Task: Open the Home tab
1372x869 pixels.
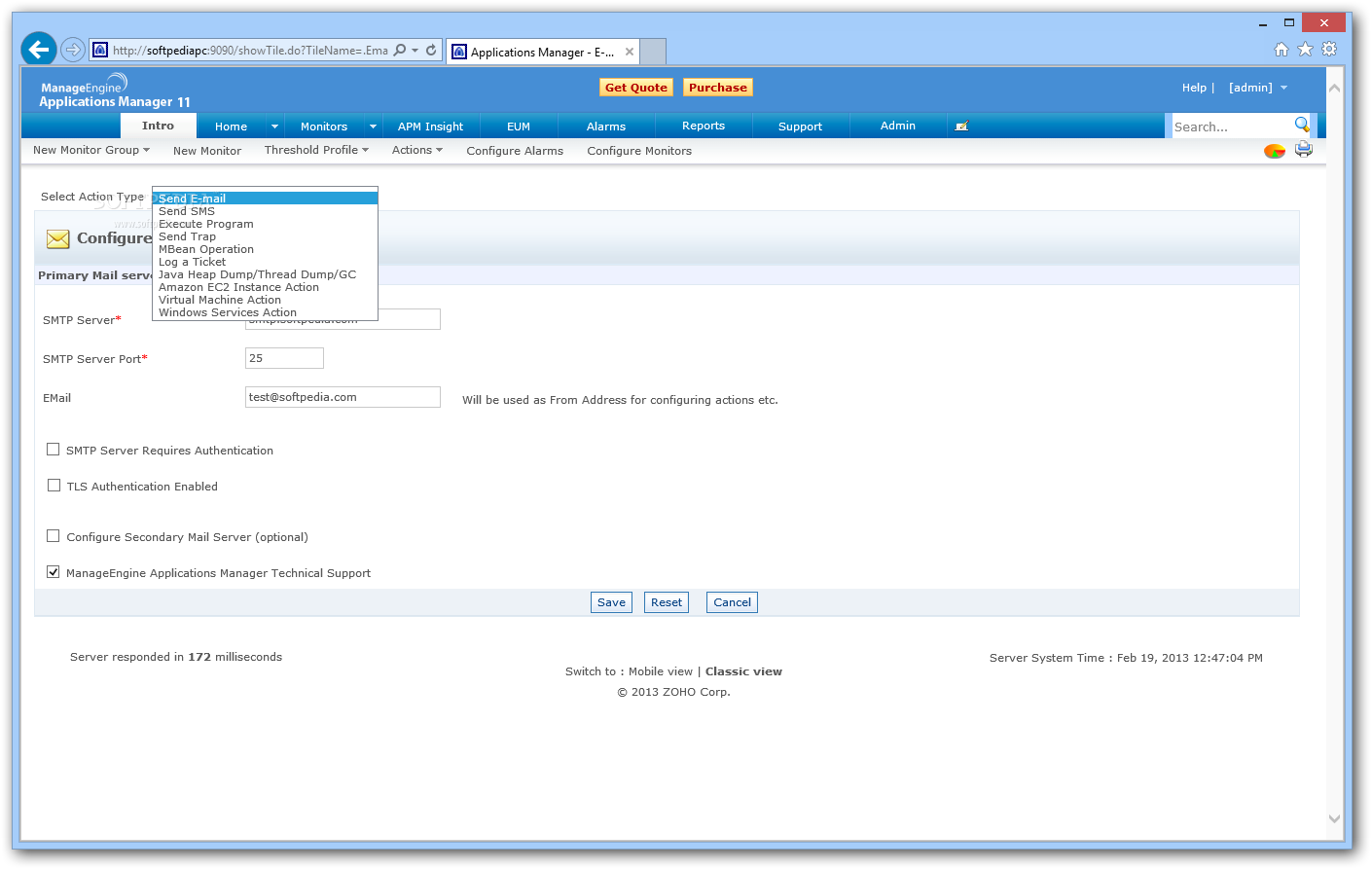Action: pyautogui.click(x=231, y=127)
